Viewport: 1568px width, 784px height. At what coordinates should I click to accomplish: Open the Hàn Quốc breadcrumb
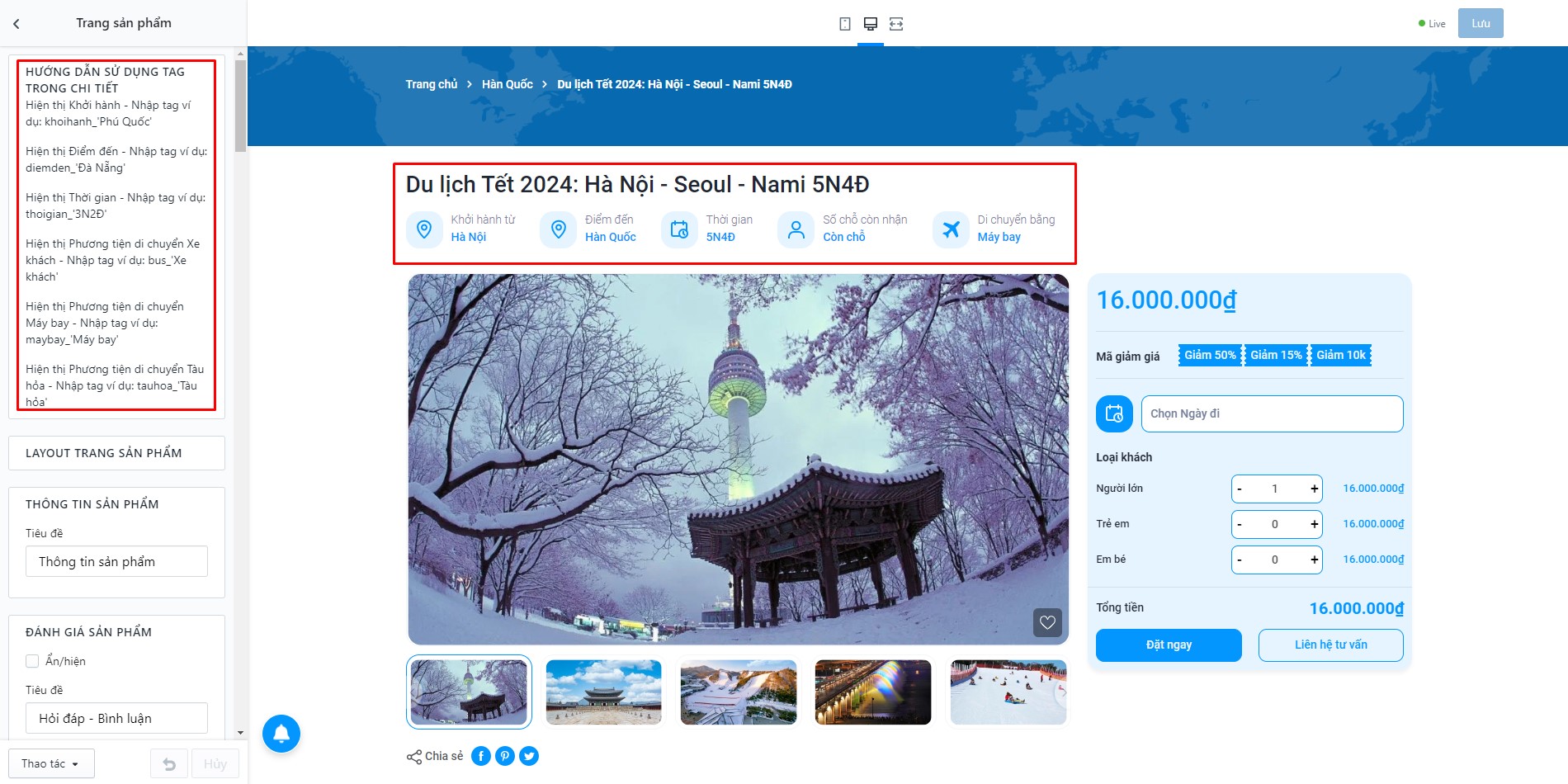pyautogui.click(x=508, y=84)
